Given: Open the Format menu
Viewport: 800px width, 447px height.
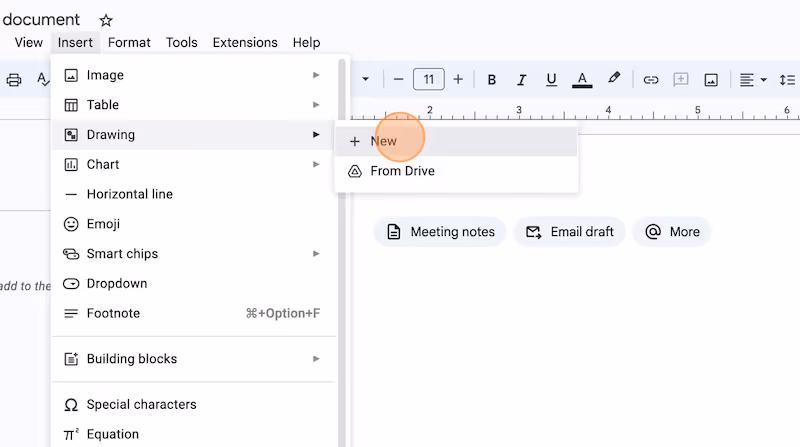Looking at the screenshot, I should (x=129, y=42).
